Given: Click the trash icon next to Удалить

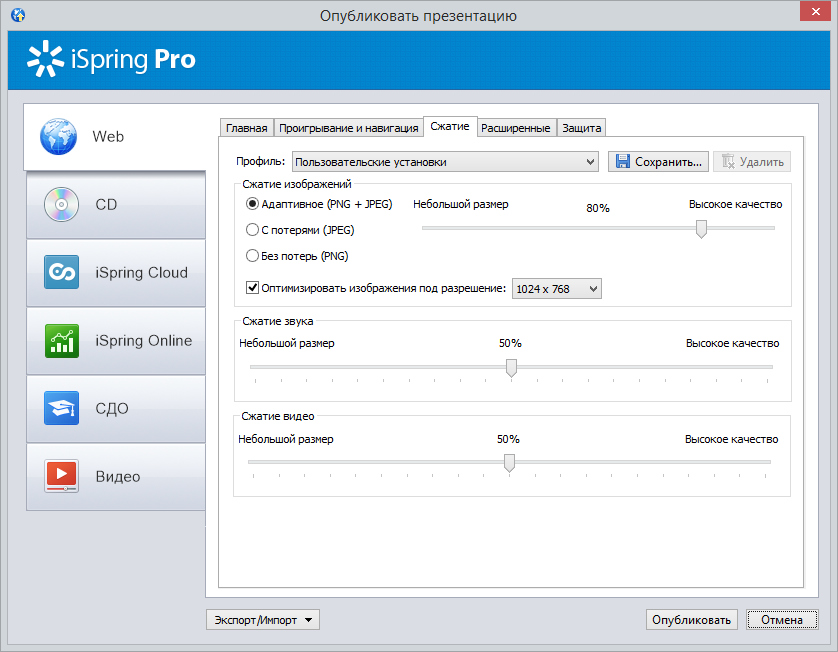Looking at the screenshot, I should (x=728, y=161).
